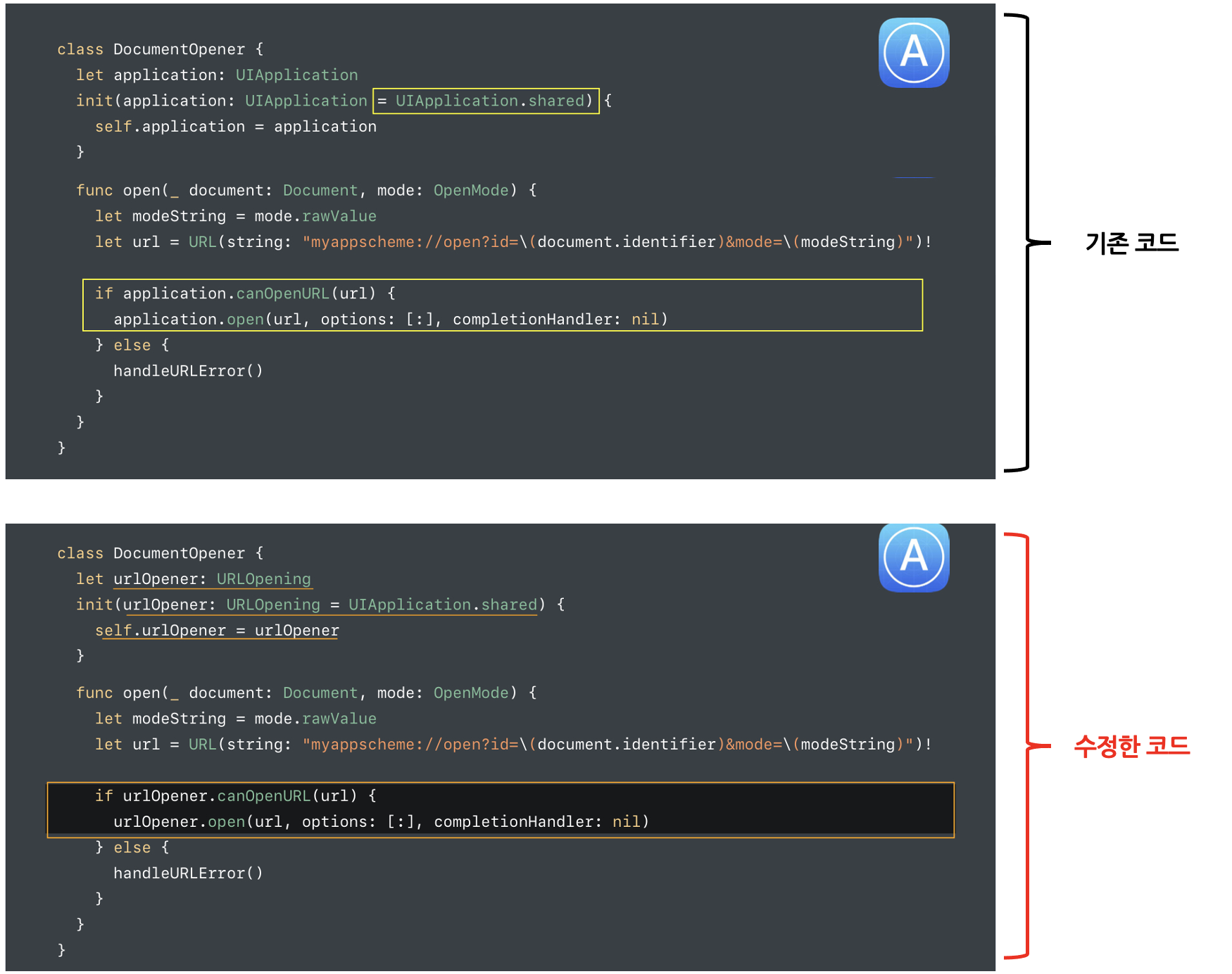
Task: Click 'let url = URL(string:' line in 수정한 코드 panel
Action: coord(513,745)
